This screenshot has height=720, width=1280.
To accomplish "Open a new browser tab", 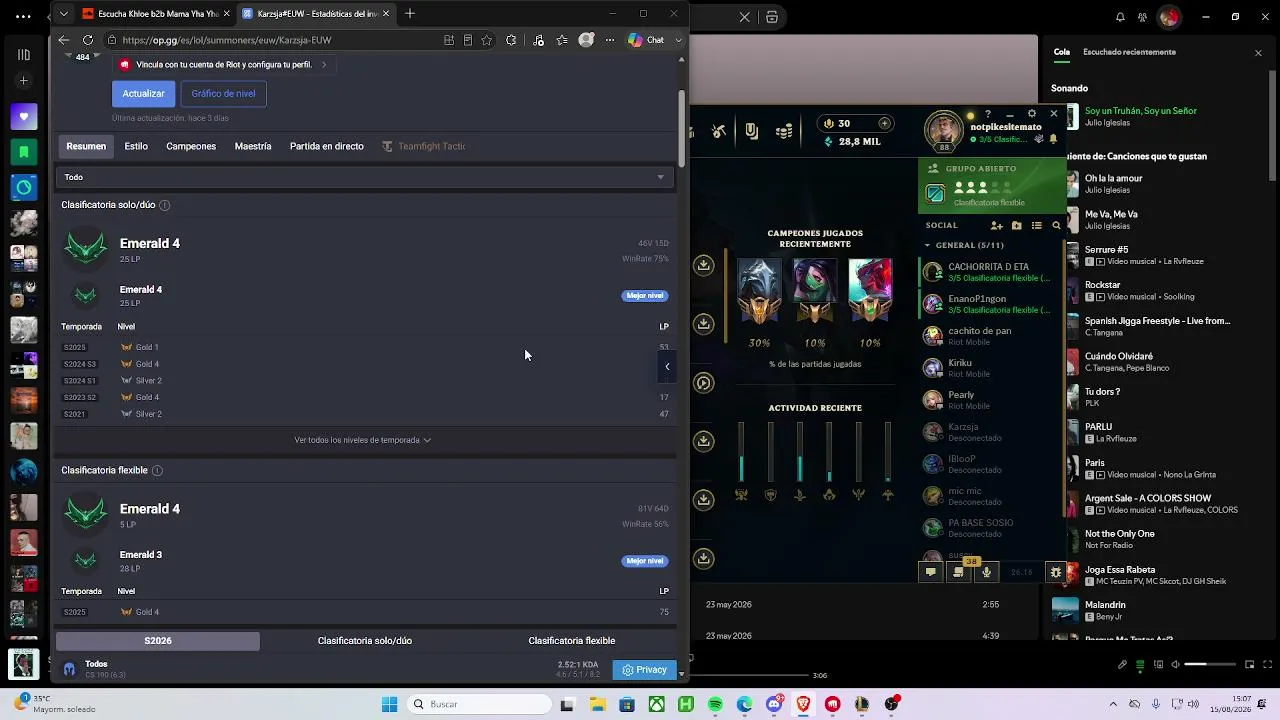I will [410, 14].
